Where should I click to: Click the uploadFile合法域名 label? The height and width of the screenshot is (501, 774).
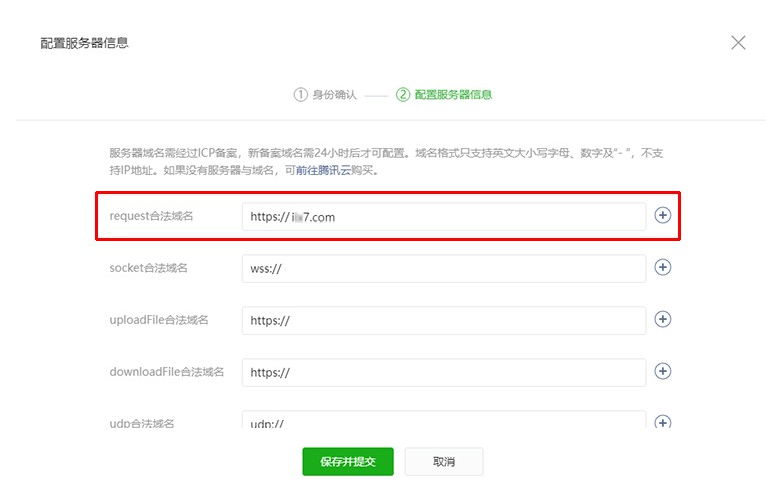click(158, 320)
